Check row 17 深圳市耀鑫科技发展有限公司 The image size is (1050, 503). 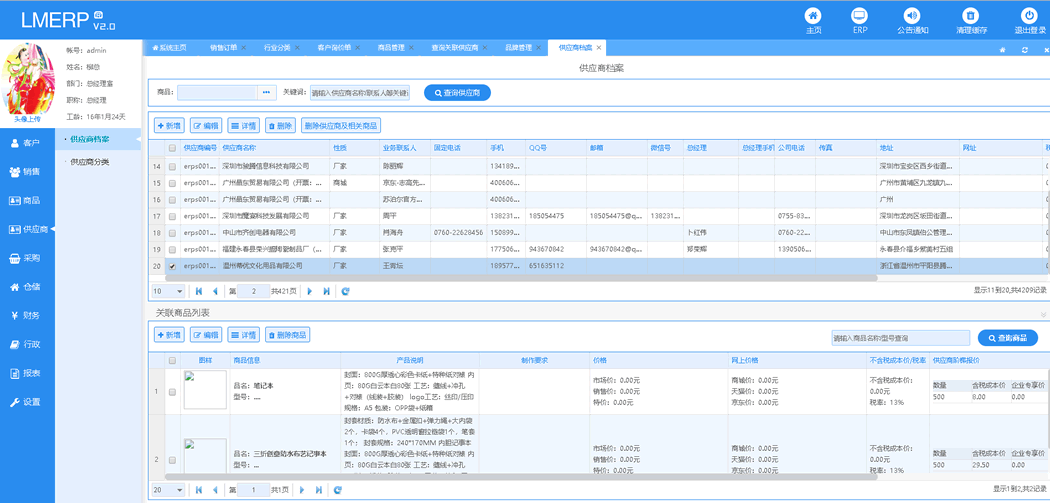click(172, 216)
